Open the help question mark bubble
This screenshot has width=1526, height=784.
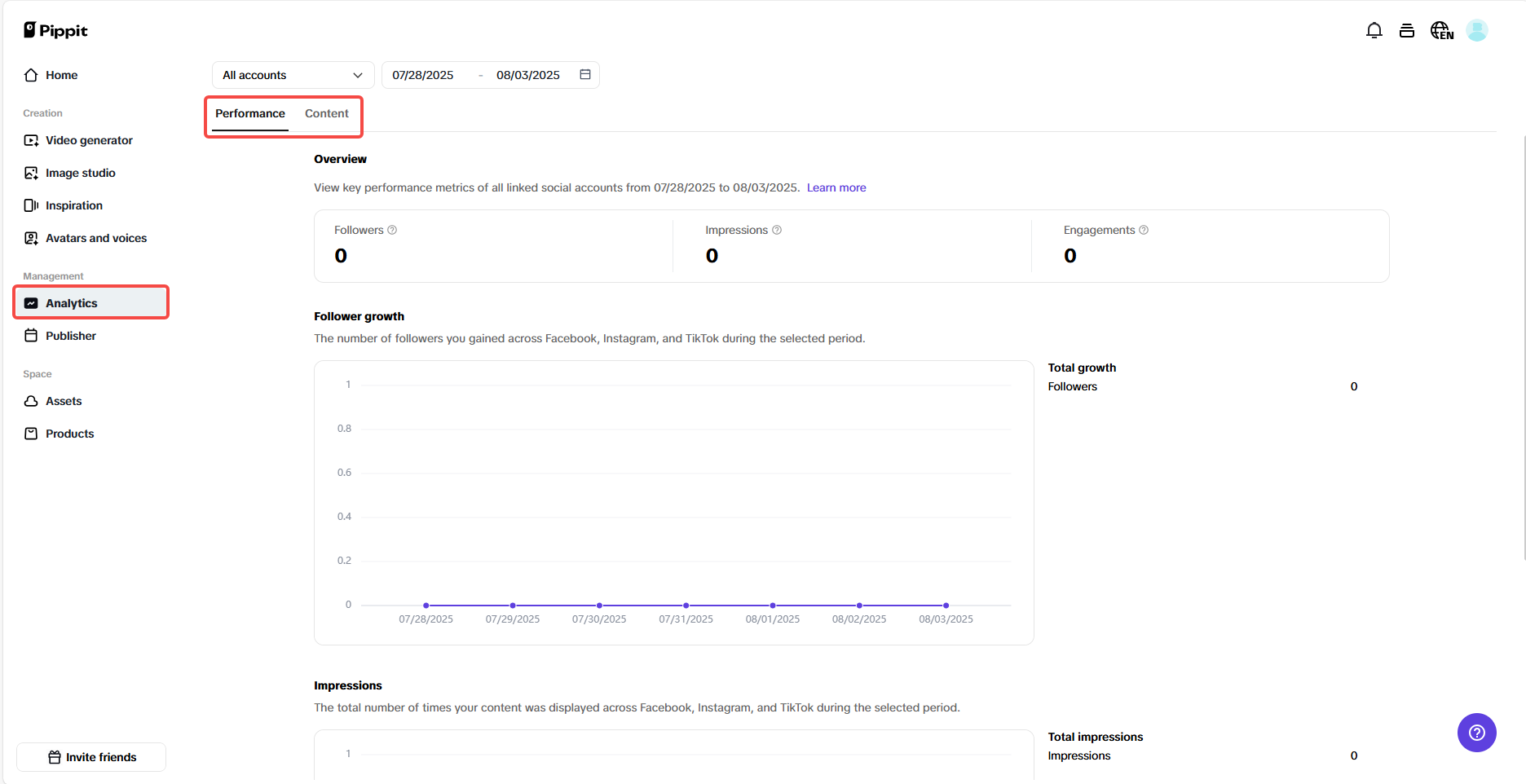click(x=1477, y=733)
